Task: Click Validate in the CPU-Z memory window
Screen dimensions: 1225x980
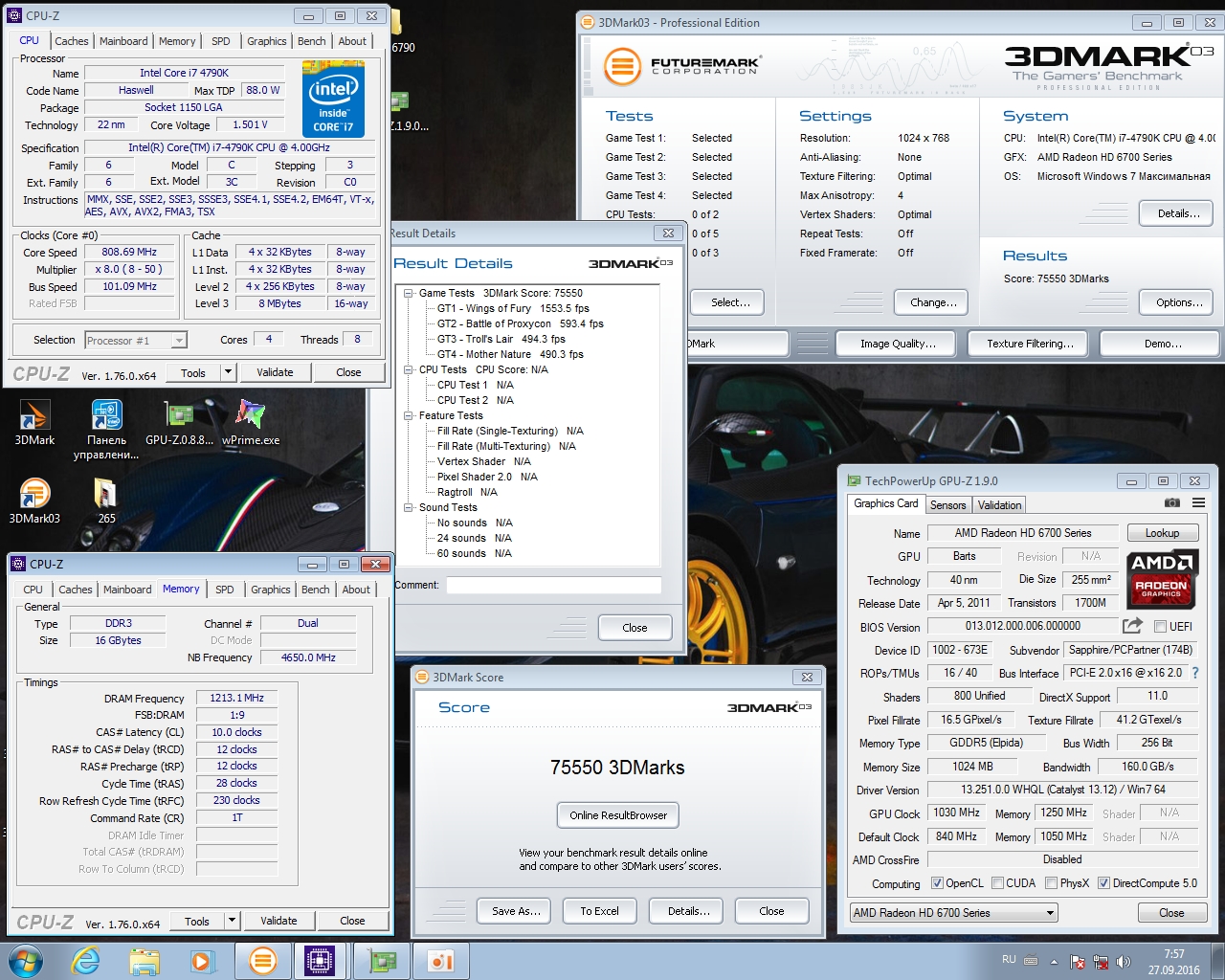Action: click(x=278, y=921)
